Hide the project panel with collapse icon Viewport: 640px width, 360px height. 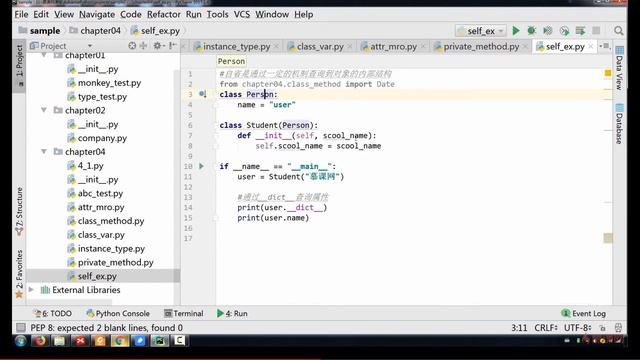(x=173, y=46)
